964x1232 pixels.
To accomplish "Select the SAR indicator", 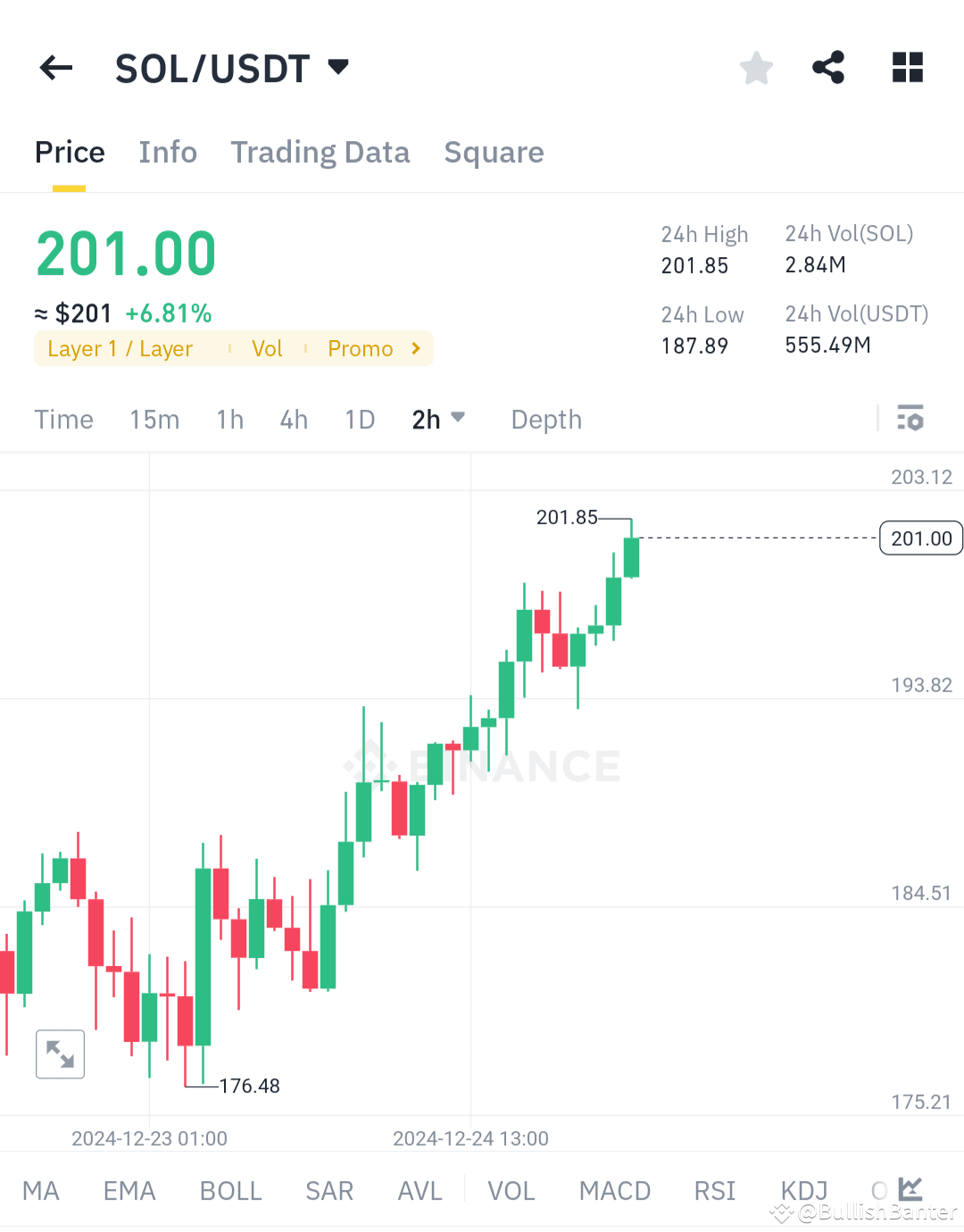I will [x=328, y=1190].
